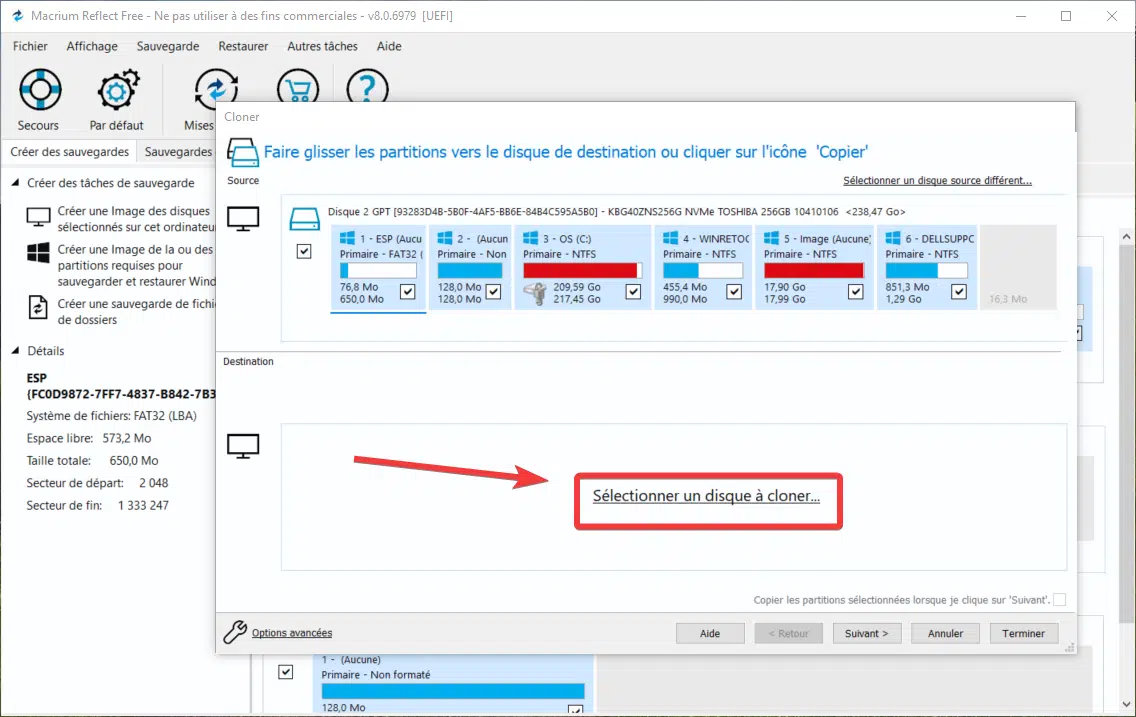Viewport: 1136px width, 717px height.
Task: Click the Windows logo on partition 2
Action: 445,238
